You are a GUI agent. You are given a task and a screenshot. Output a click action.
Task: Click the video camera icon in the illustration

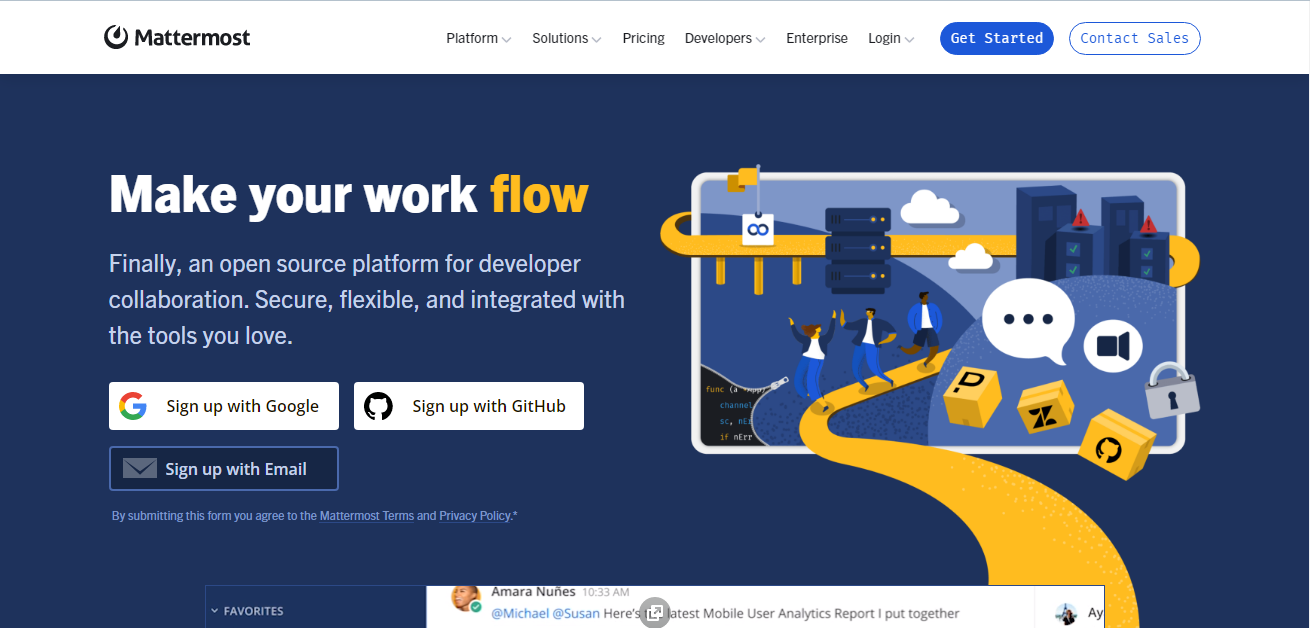[x=1112, y=346]
